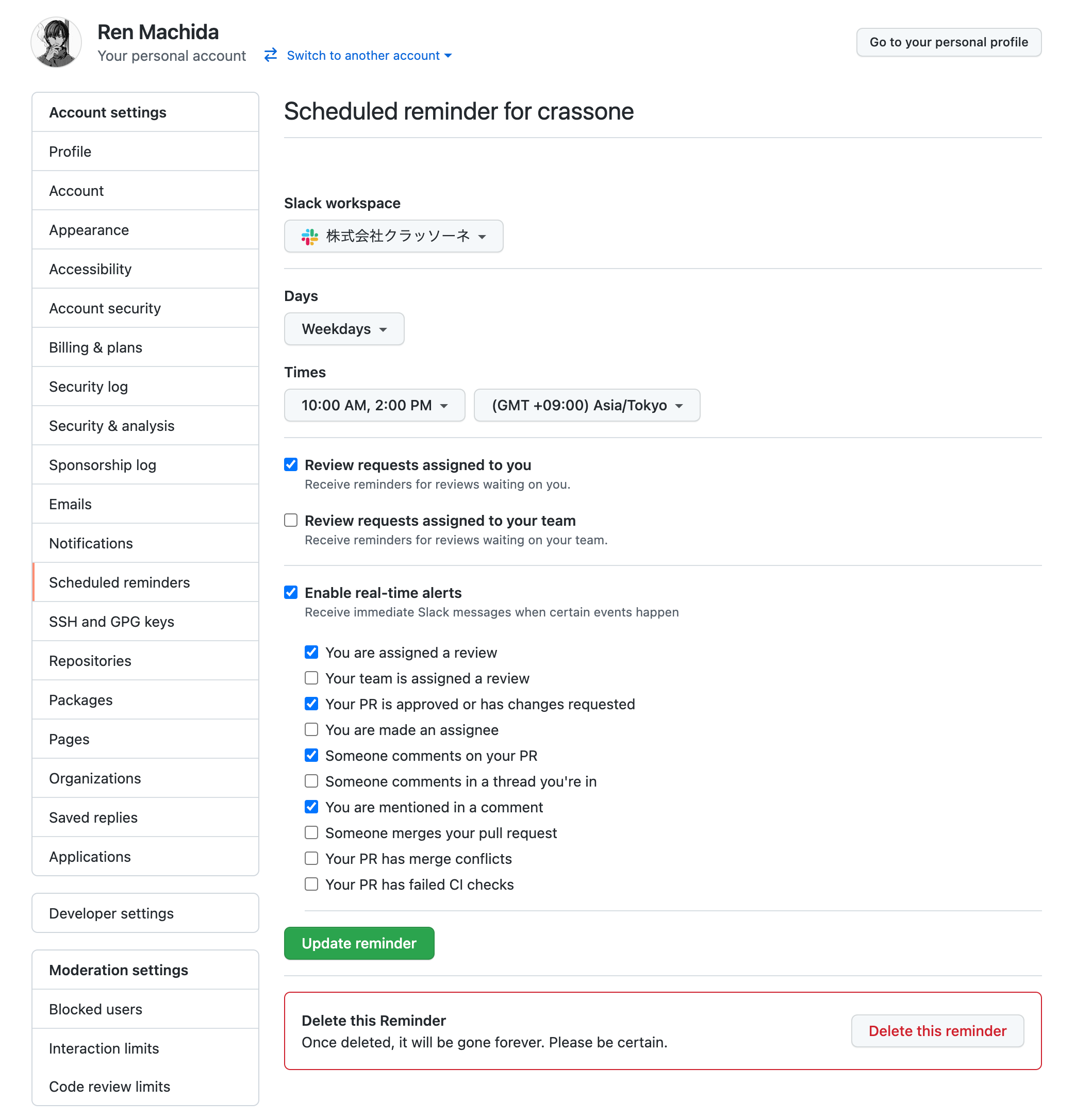Go to Billing & plans settings
Screen dimensions: 1092x1118
(x=95, y=347)
